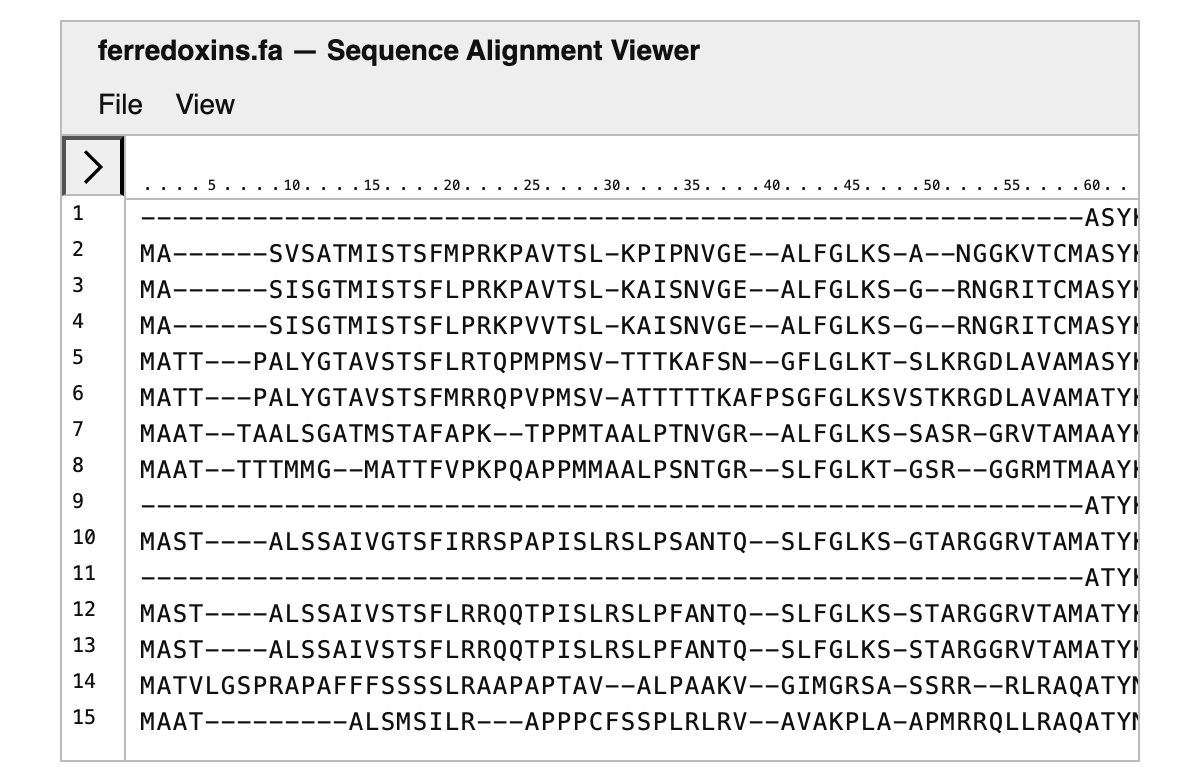The height and width of the screenshot is (782, 1200).
Task: Select row number 1 in the gutter
Action: tap(78, 213)
